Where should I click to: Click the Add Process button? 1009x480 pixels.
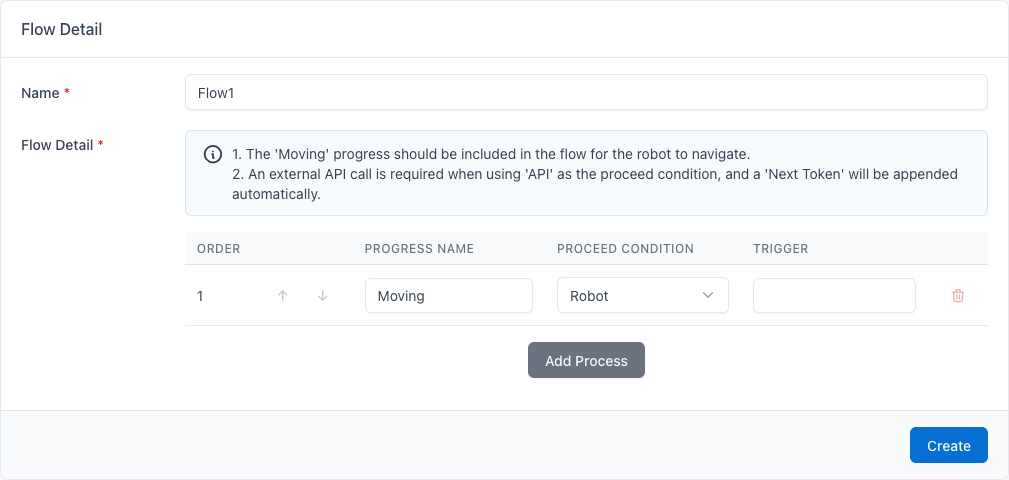coord(586,361)
